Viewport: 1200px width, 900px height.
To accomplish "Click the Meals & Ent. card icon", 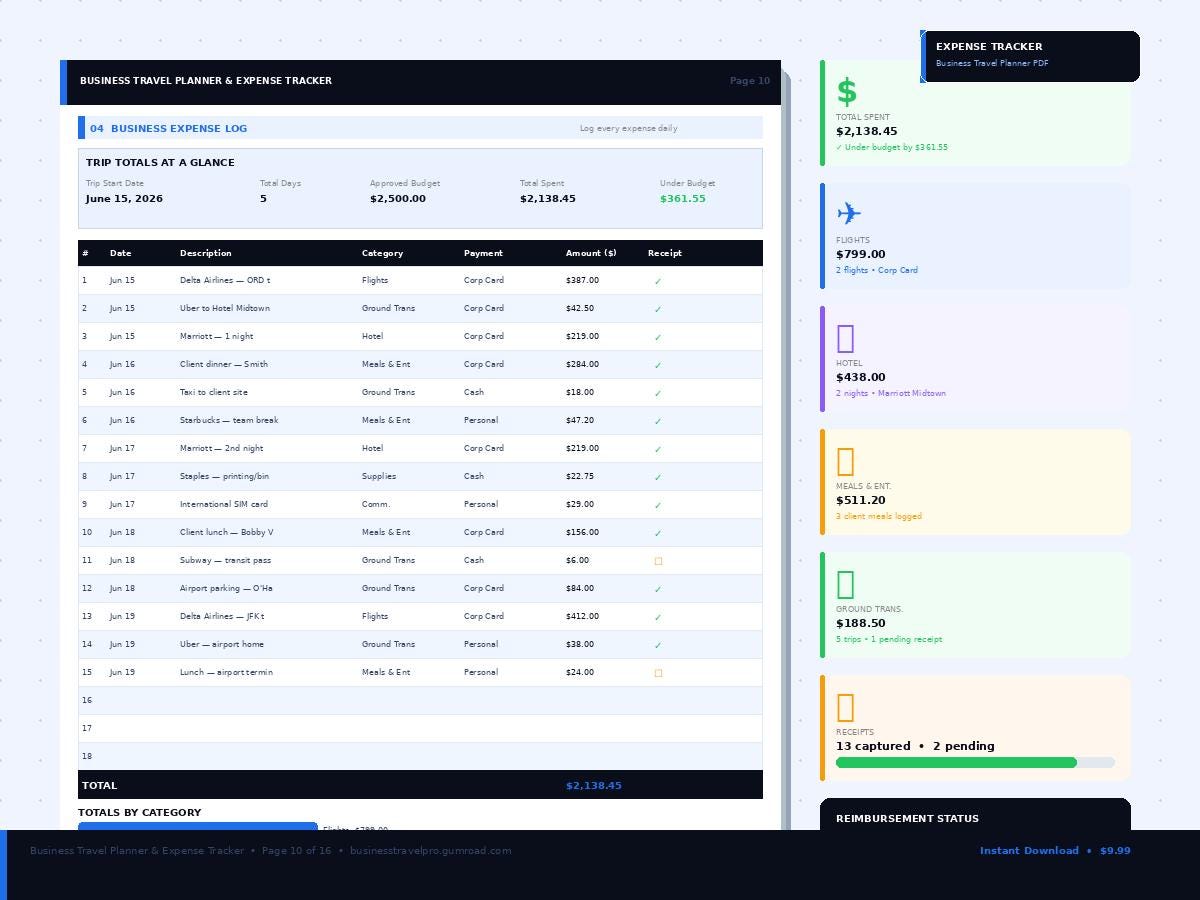I will tap(845, 461).
